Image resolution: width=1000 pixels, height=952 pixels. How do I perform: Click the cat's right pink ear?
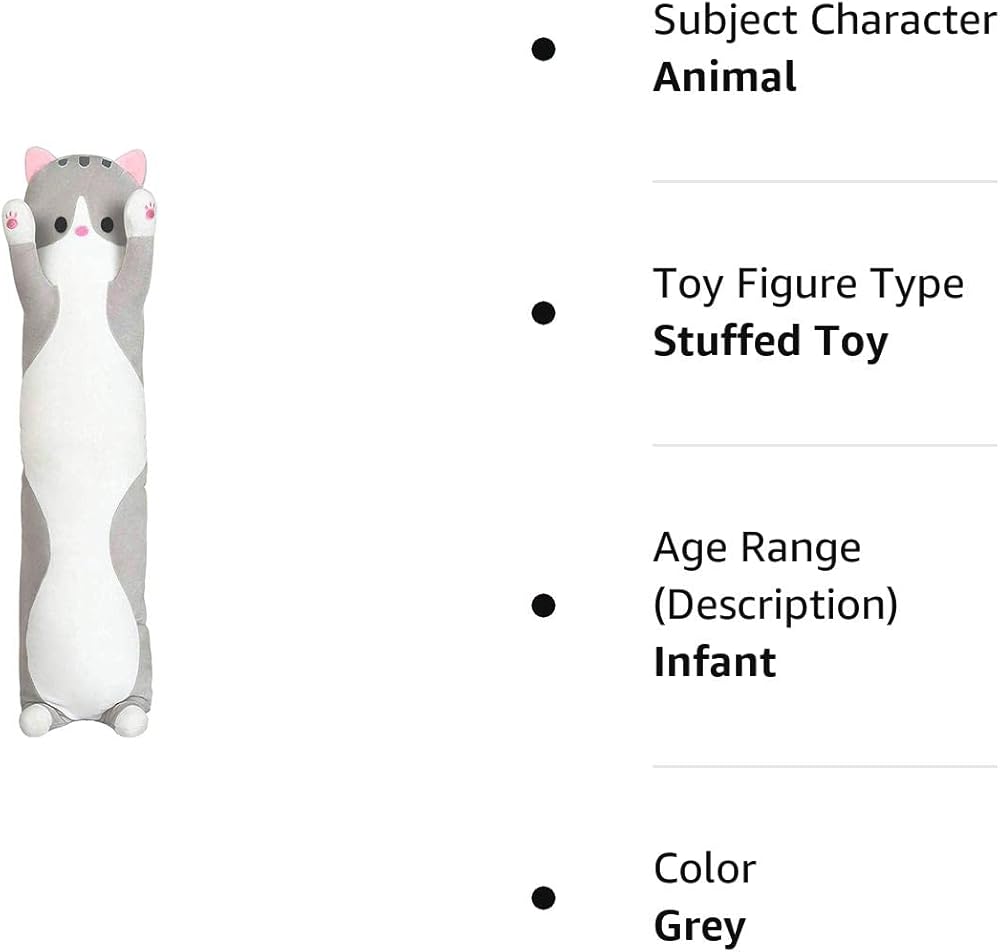point(132,164)
